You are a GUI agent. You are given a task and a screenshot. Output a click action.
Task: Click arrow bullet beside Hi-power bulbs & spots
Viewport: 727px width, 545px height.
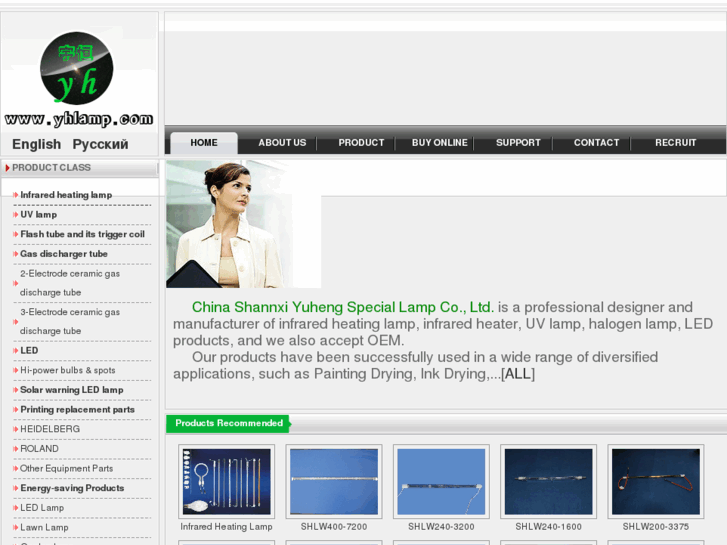[x=16, y=370]
